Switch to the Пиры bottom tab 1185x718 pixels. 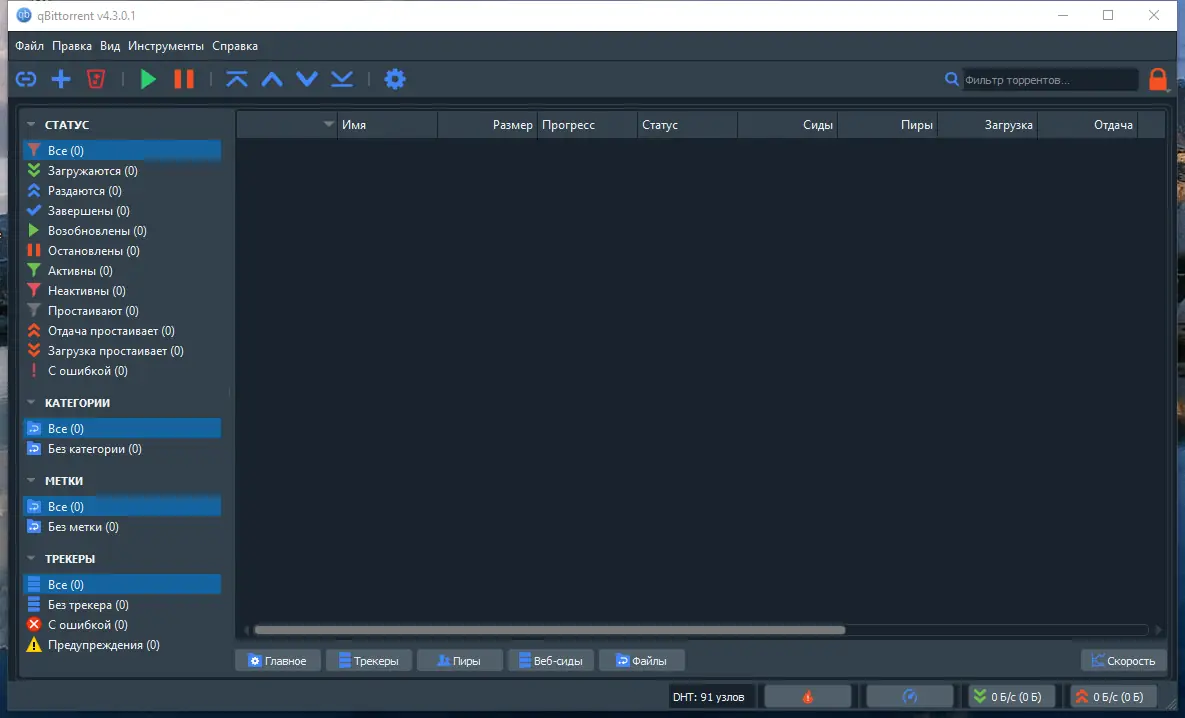[x=459, y=661]
